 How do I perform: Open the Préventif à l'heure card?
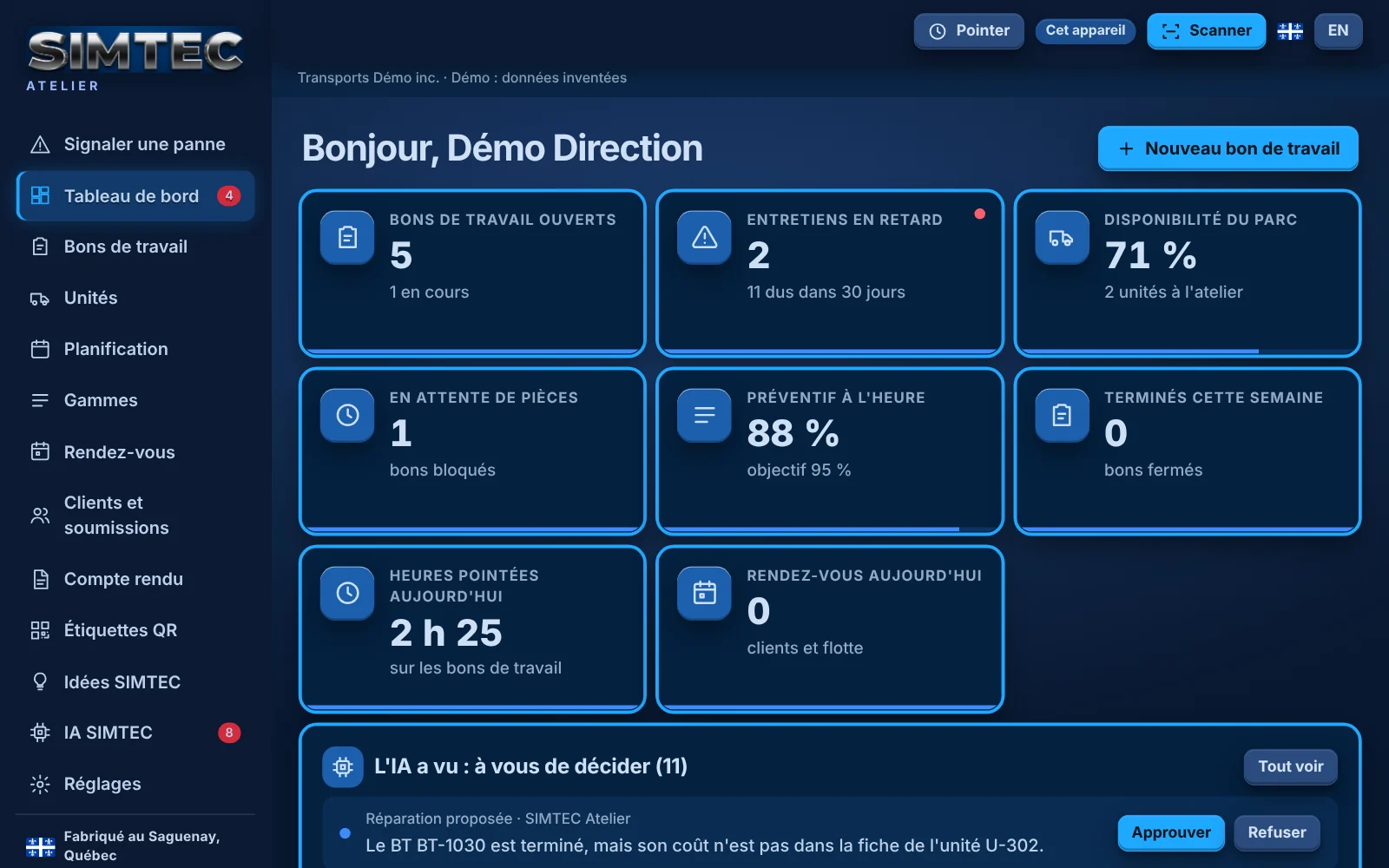click(830, 450)
